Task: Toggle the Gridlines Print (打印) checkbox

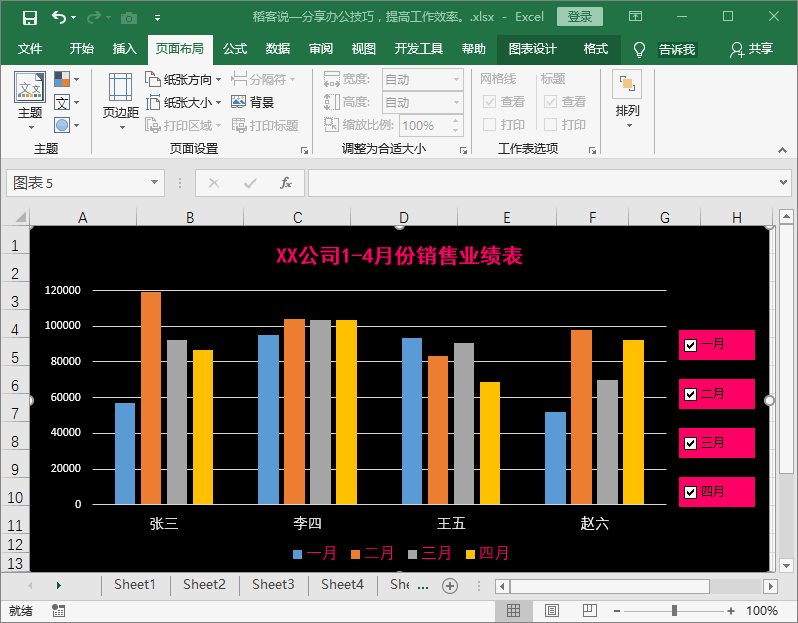Action: coord(489,125)
